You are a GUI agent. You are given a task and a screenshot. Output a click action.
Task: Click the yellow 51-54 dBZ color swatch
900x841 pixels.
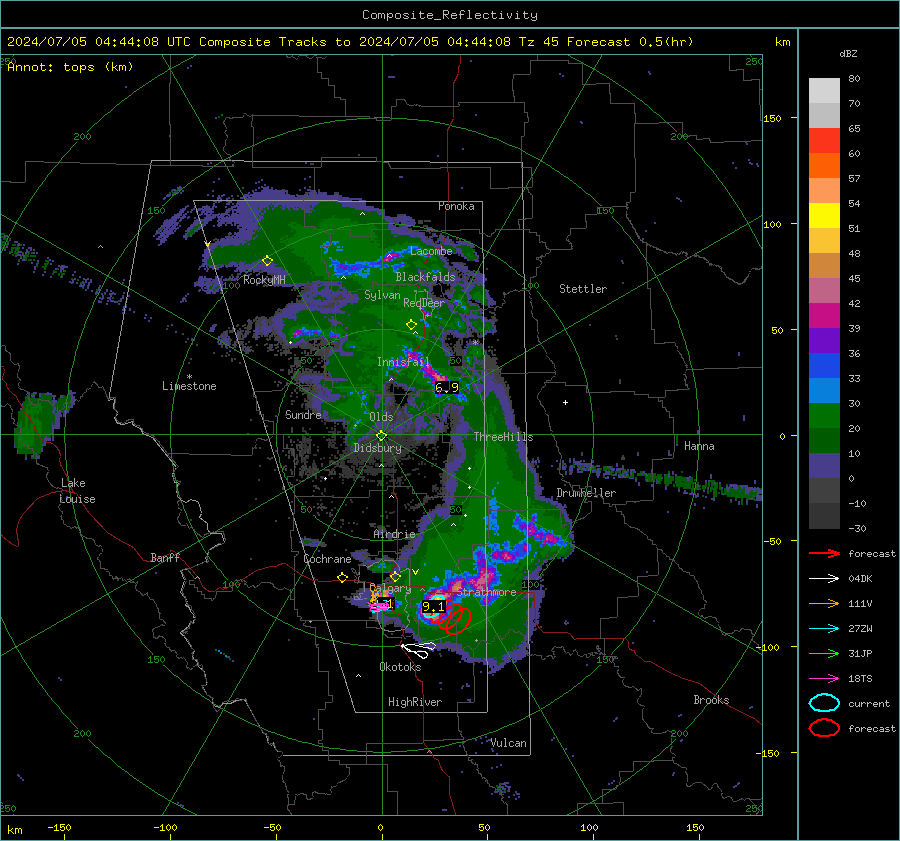pyautogui.click(x=824, y=216)
